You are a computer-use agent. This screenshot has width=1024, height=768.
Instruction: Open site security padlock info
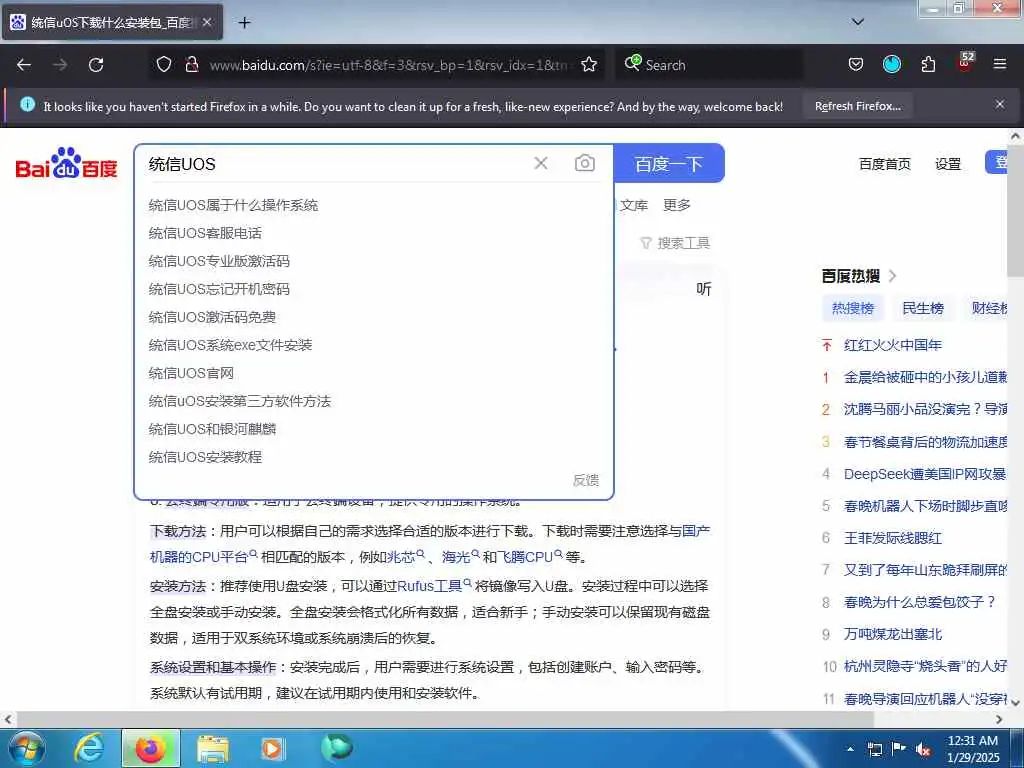click(191, 64)
